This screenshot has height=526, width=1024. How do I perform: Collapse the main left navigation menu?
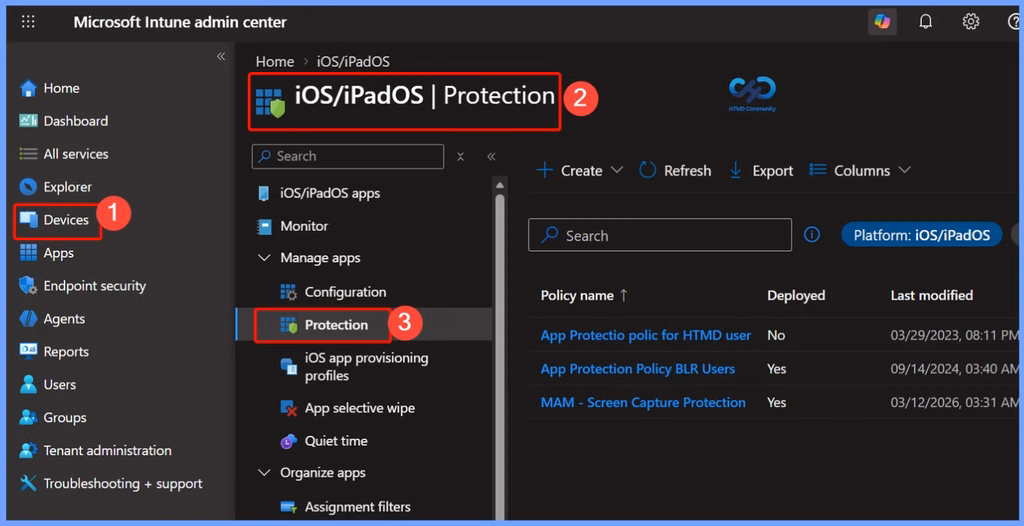pyautogui.click(x=221, y=57)
